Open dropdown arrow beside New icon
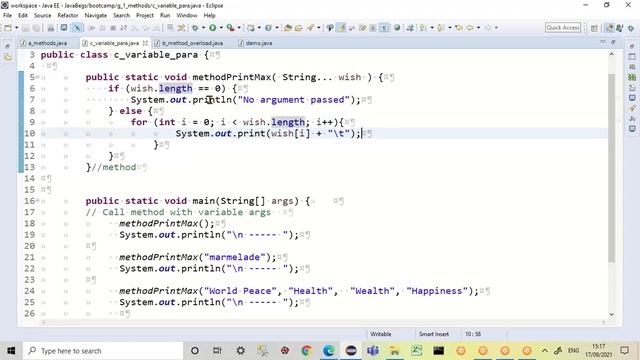 [x=17, y=28]
